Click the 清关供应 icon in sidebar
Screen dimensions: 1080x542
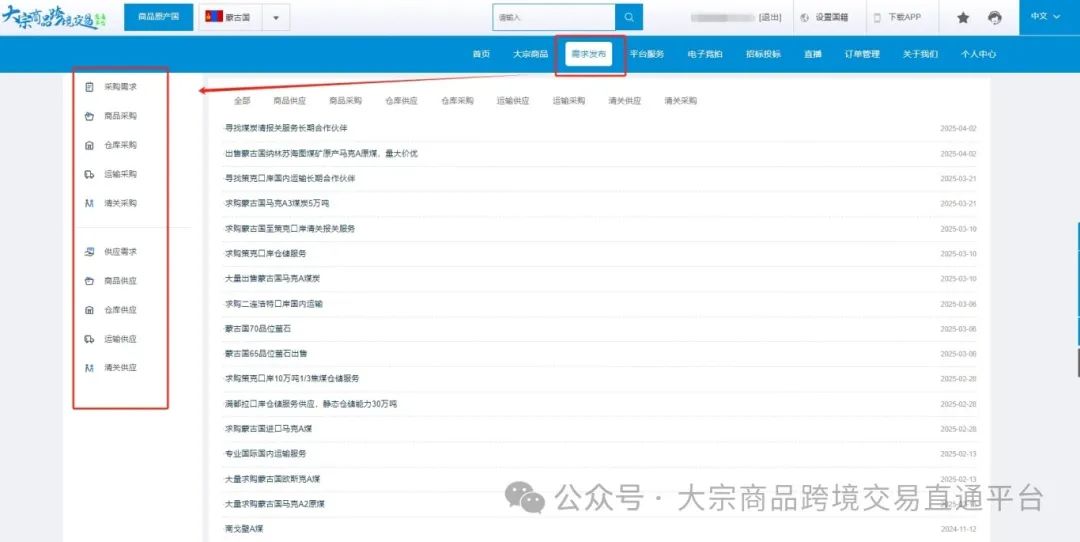(x=90, y=368)
